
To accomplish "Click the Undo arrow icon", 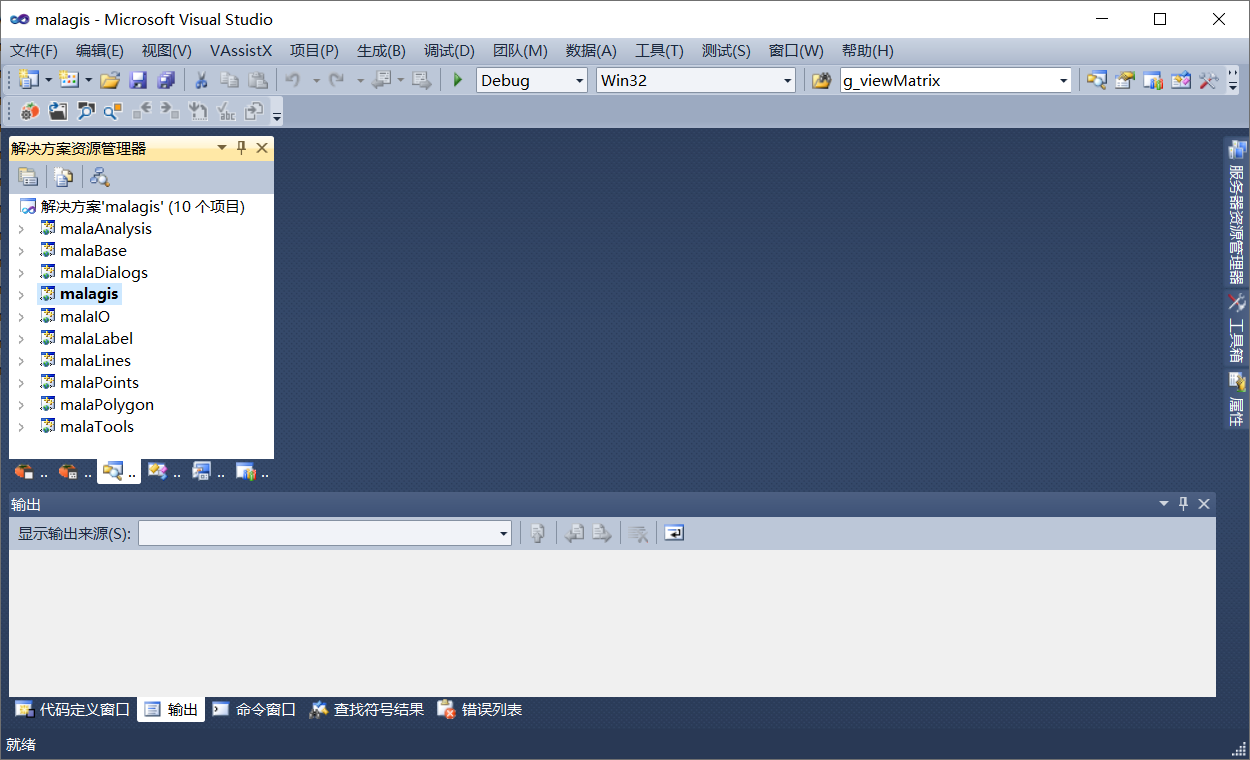I will click(x=293, y=80).
